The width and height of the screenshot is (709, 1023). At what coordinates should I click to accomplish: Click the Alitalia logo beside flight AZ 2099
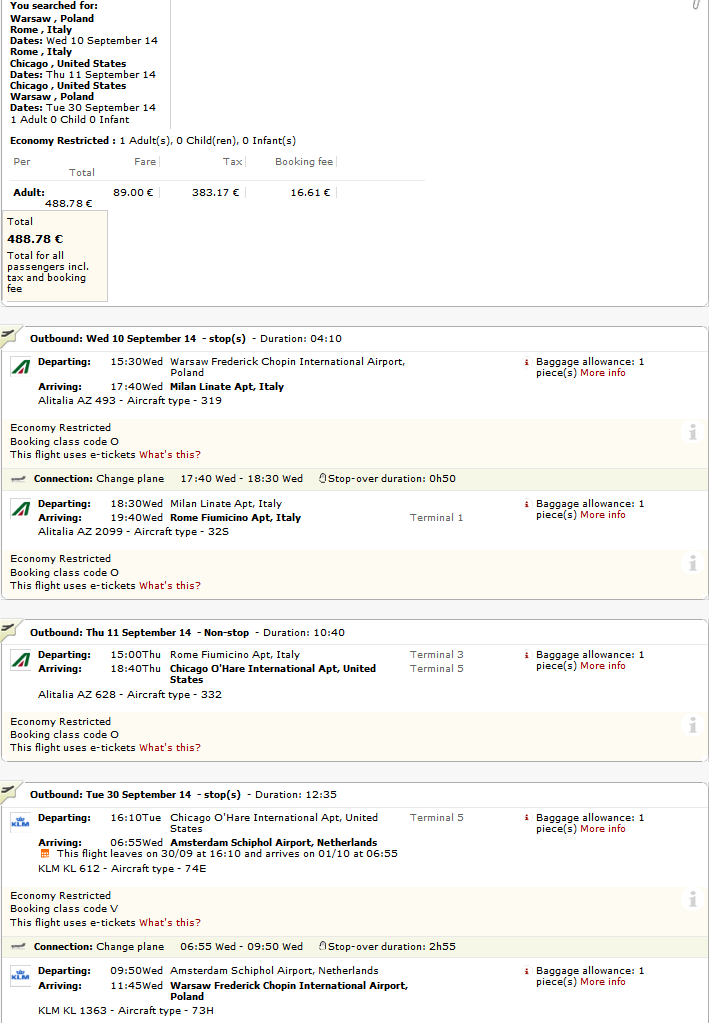click(20, 510)
